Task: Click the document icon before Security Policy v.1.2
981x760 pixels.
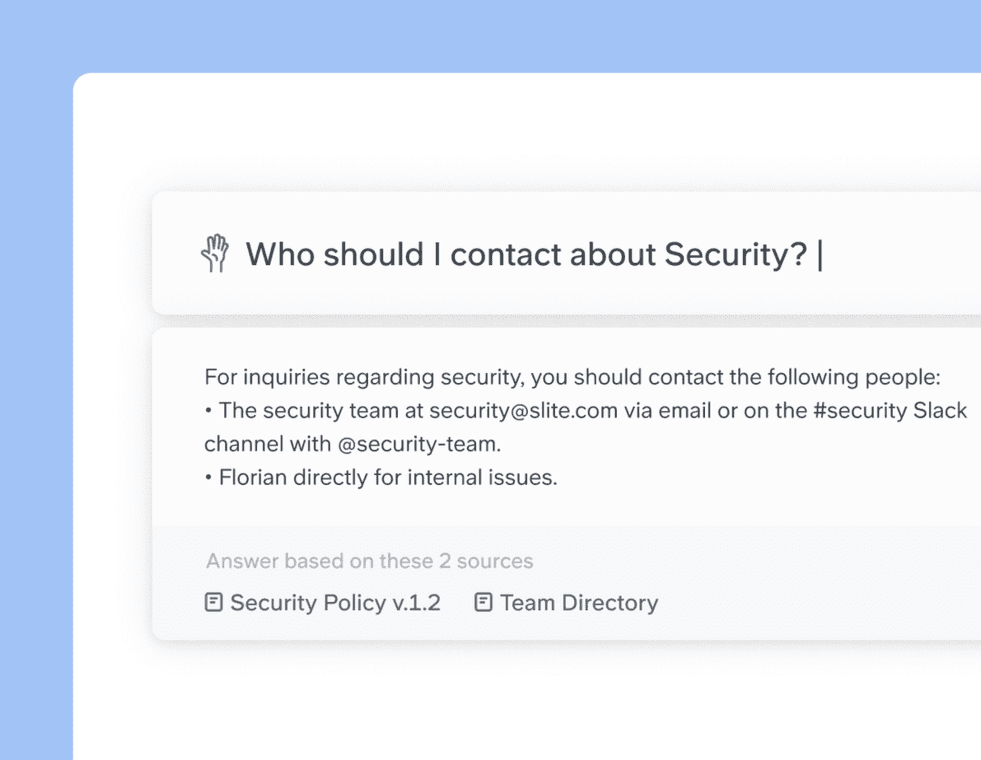Action: pyautogui.click(x=213, y=602)
